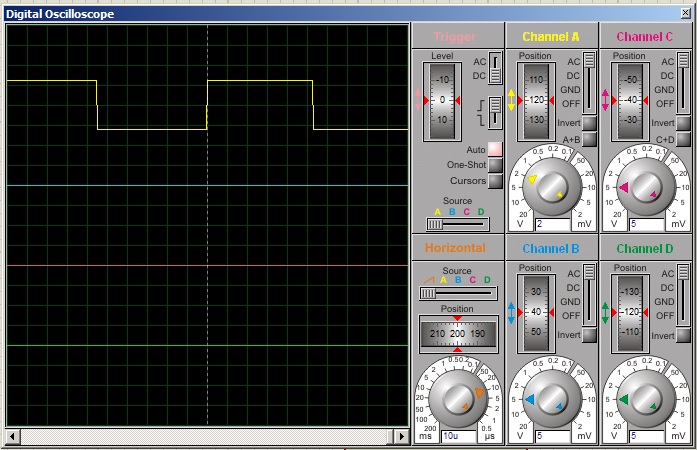Click the pink Channel C trace line
The image size is (697, 450).
(207, 265)
